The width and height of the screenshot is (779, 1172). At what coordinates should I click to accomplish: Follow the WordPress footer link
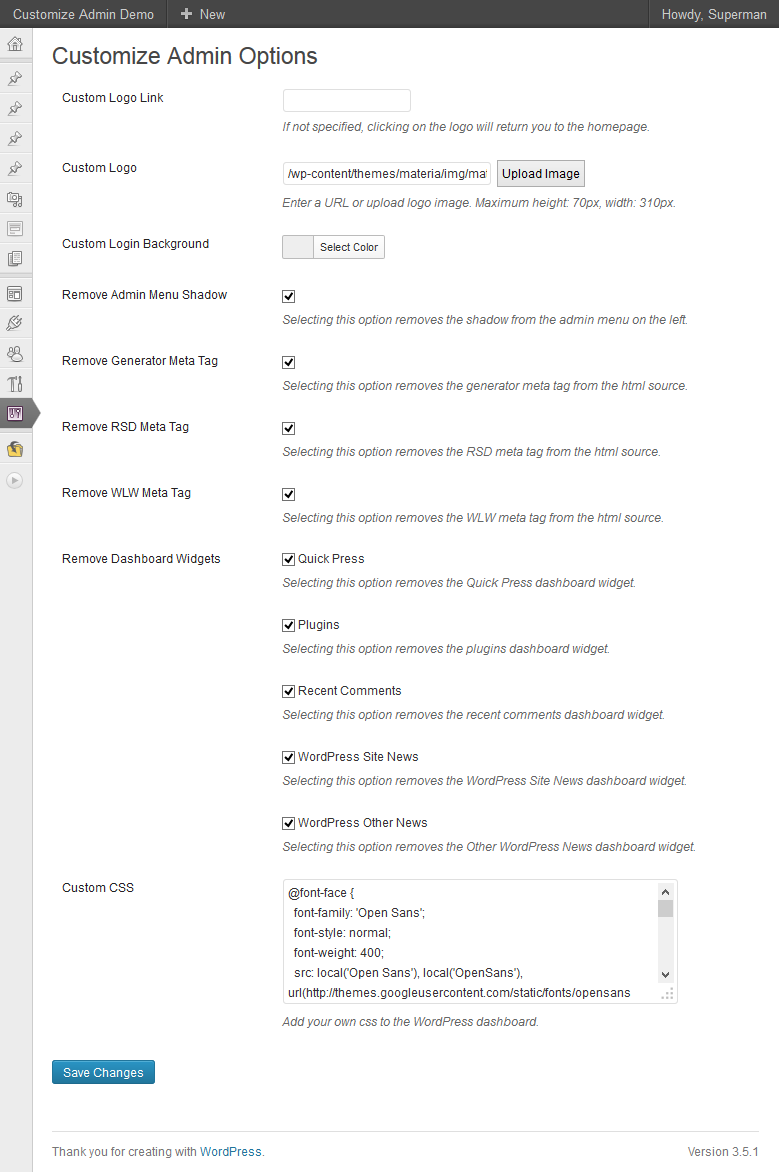pyautogui.click(x=230, y=1152)
